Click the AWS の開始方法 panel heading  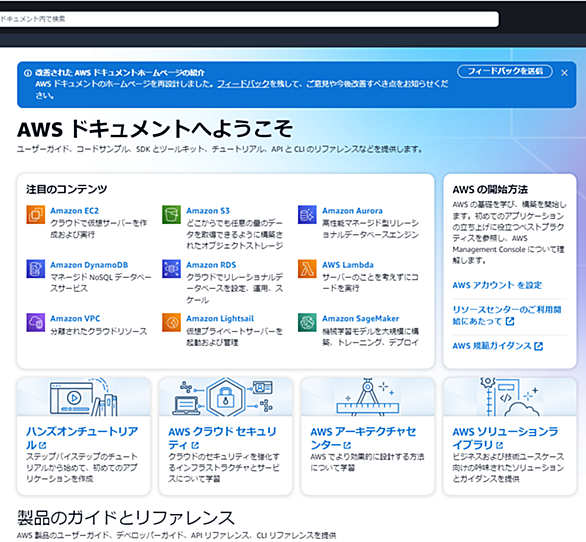[x=490, y=190]
